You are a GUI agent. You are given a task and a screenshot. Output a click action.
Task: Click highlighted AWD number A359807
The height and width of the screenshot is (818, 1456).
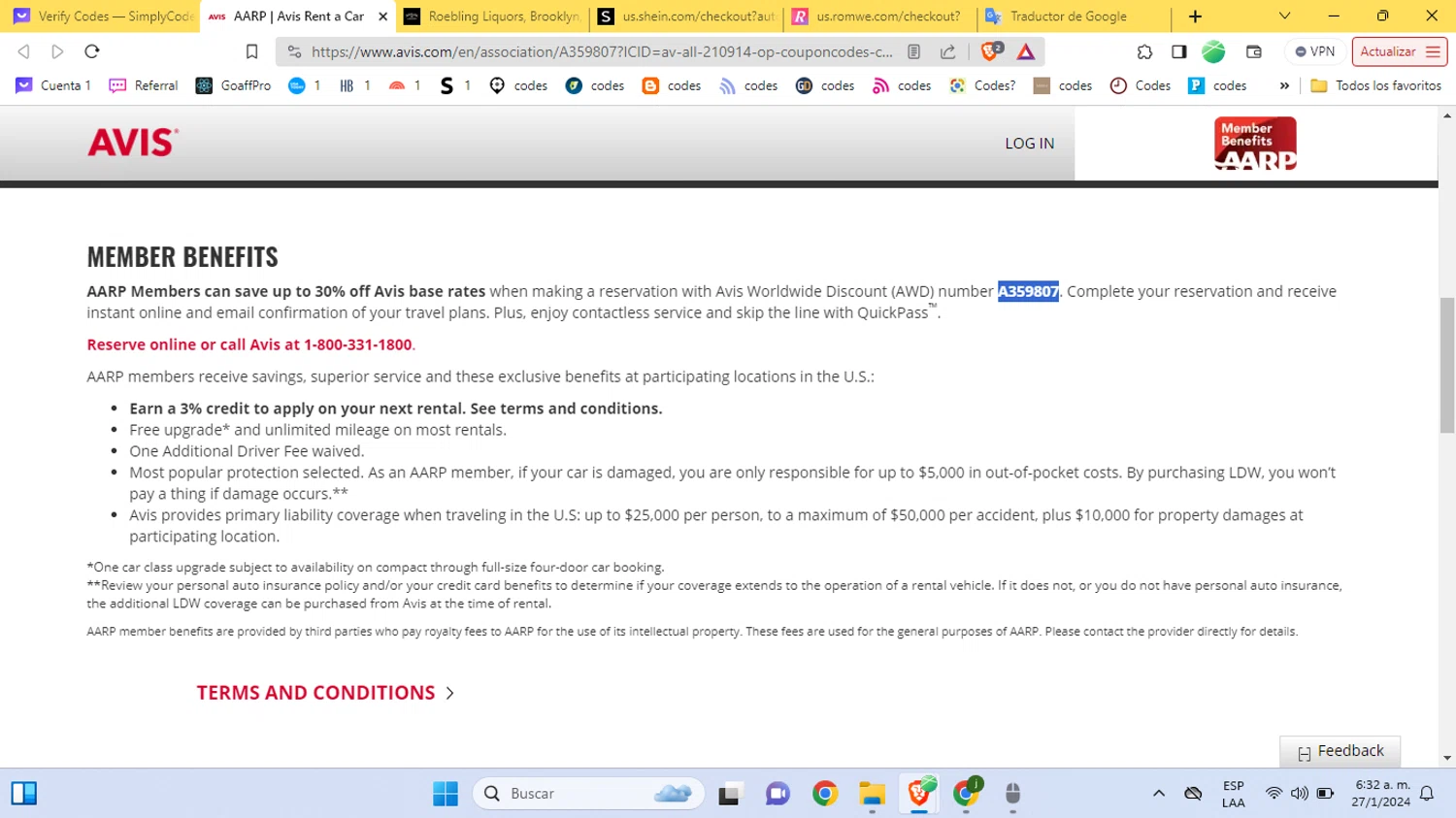click(1028, 291)
